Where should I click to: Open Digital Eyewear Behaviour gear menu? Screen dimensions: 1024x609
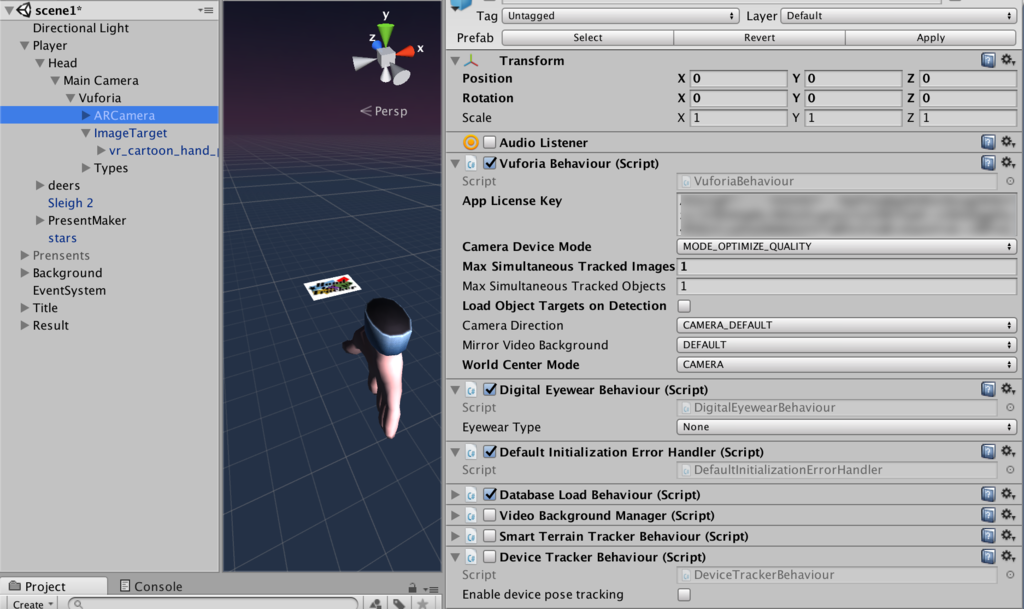point(1008,389)
